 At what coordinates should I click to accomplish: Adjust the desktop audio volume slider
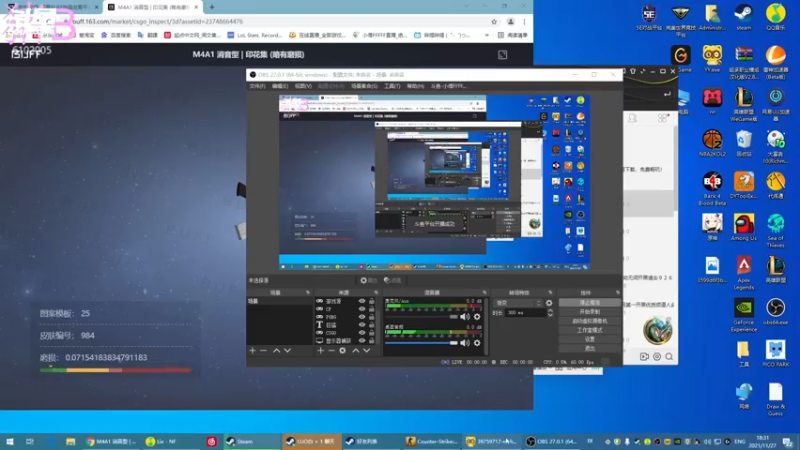421,343
